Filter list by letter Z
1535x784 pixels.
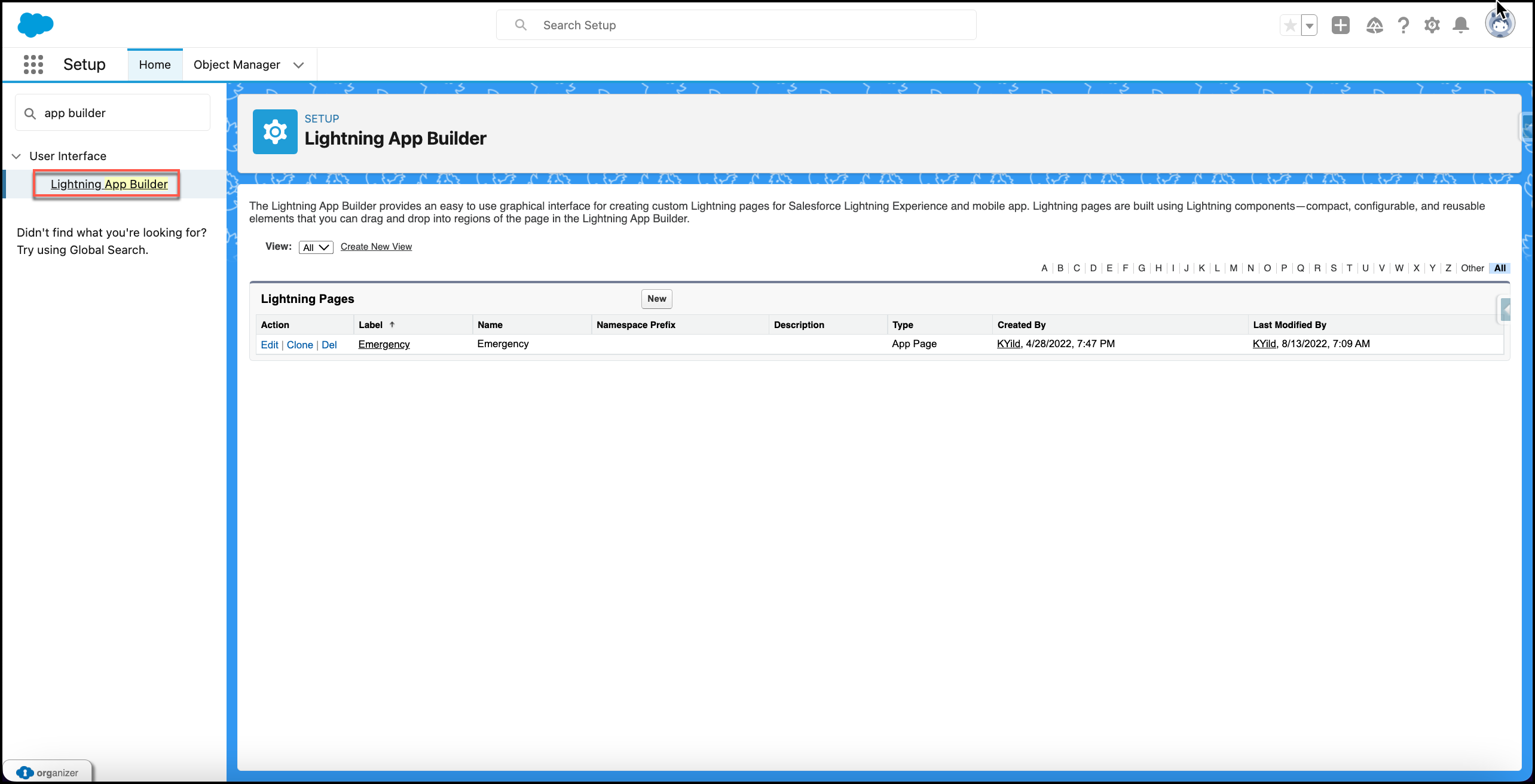coord(1448,268)
